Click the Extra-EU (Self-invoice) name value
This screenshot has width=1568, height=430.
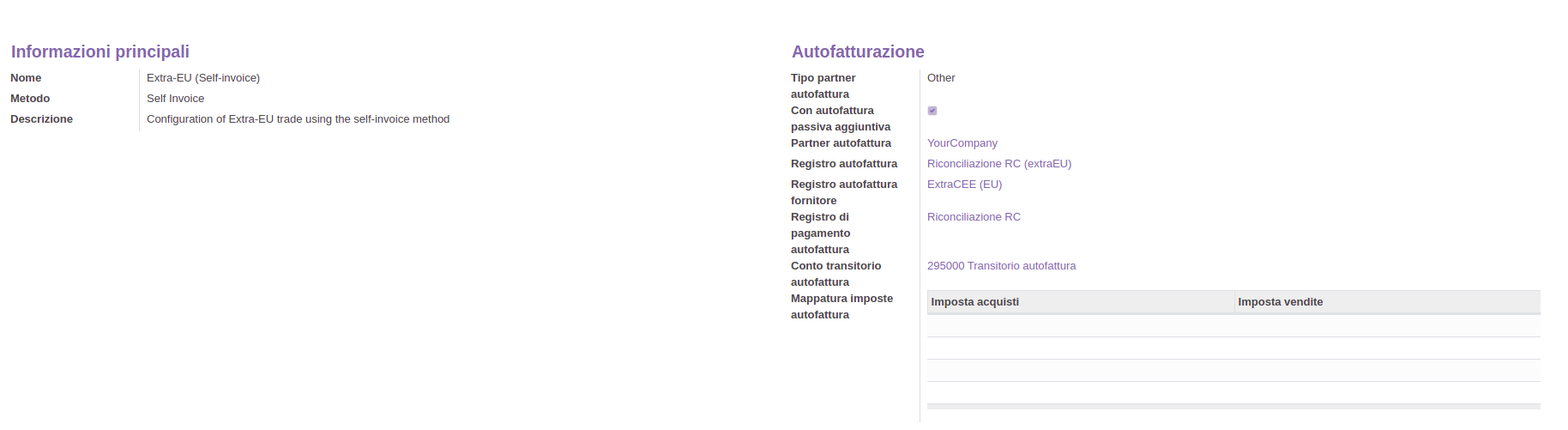tap(203, 78)
